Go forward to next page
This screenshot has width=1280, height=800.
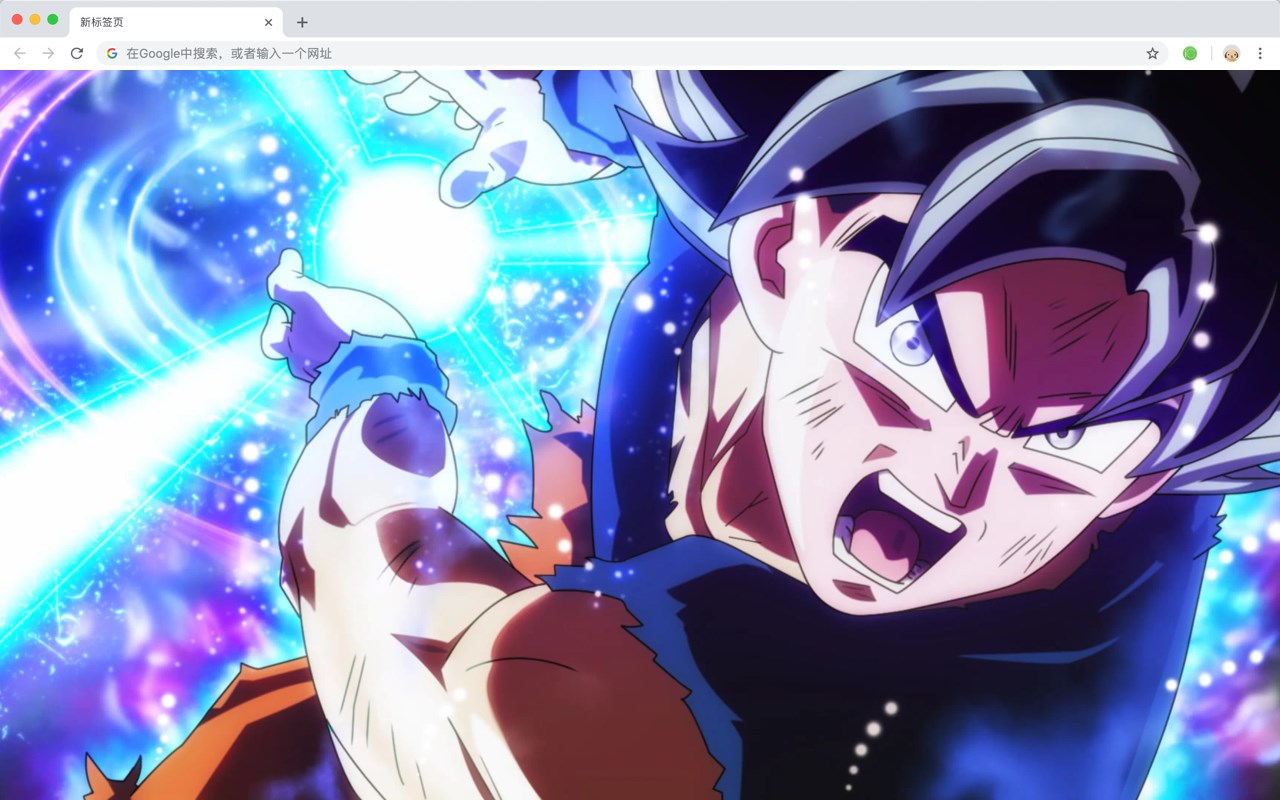point(48,53)
